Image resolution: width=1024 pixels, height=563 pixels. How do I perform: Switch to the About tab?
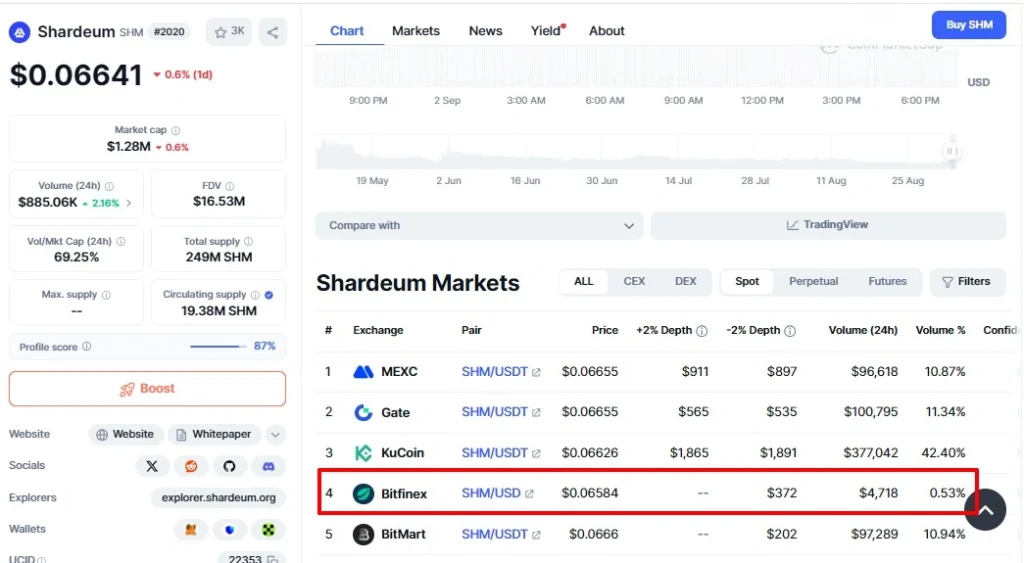pyautogui.click(x=607, y=31)
